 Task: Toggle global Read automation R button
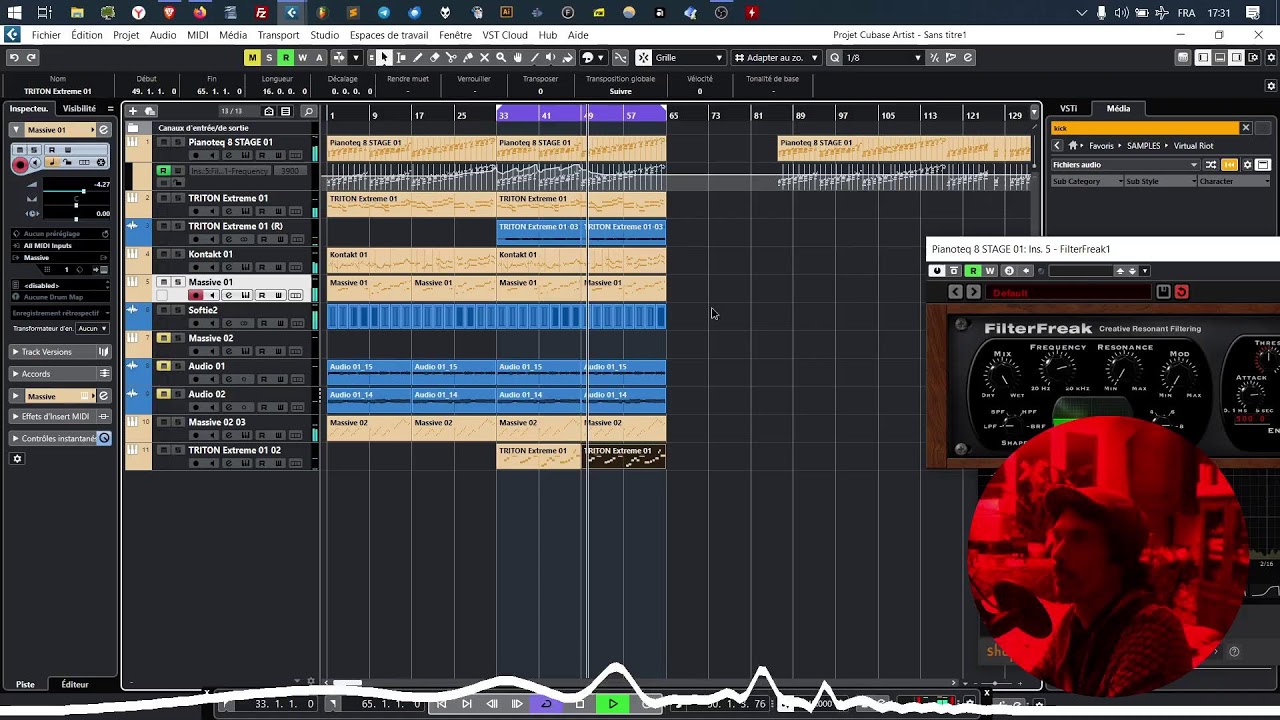point(286,57)
